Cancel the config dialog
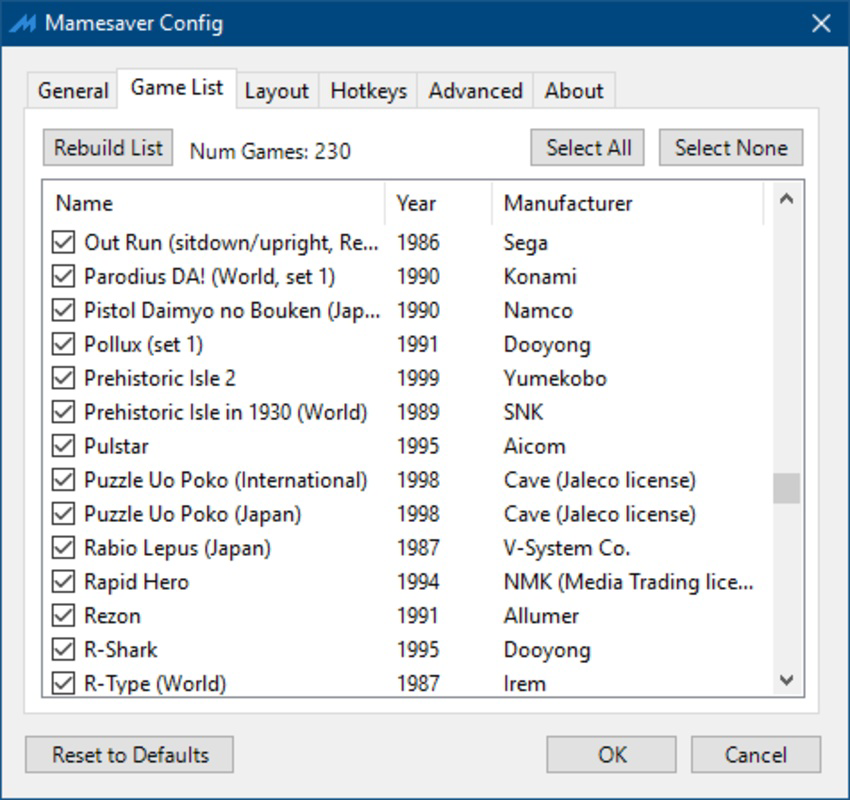Viewport: 850px width, 800px height. click(756, 754)
